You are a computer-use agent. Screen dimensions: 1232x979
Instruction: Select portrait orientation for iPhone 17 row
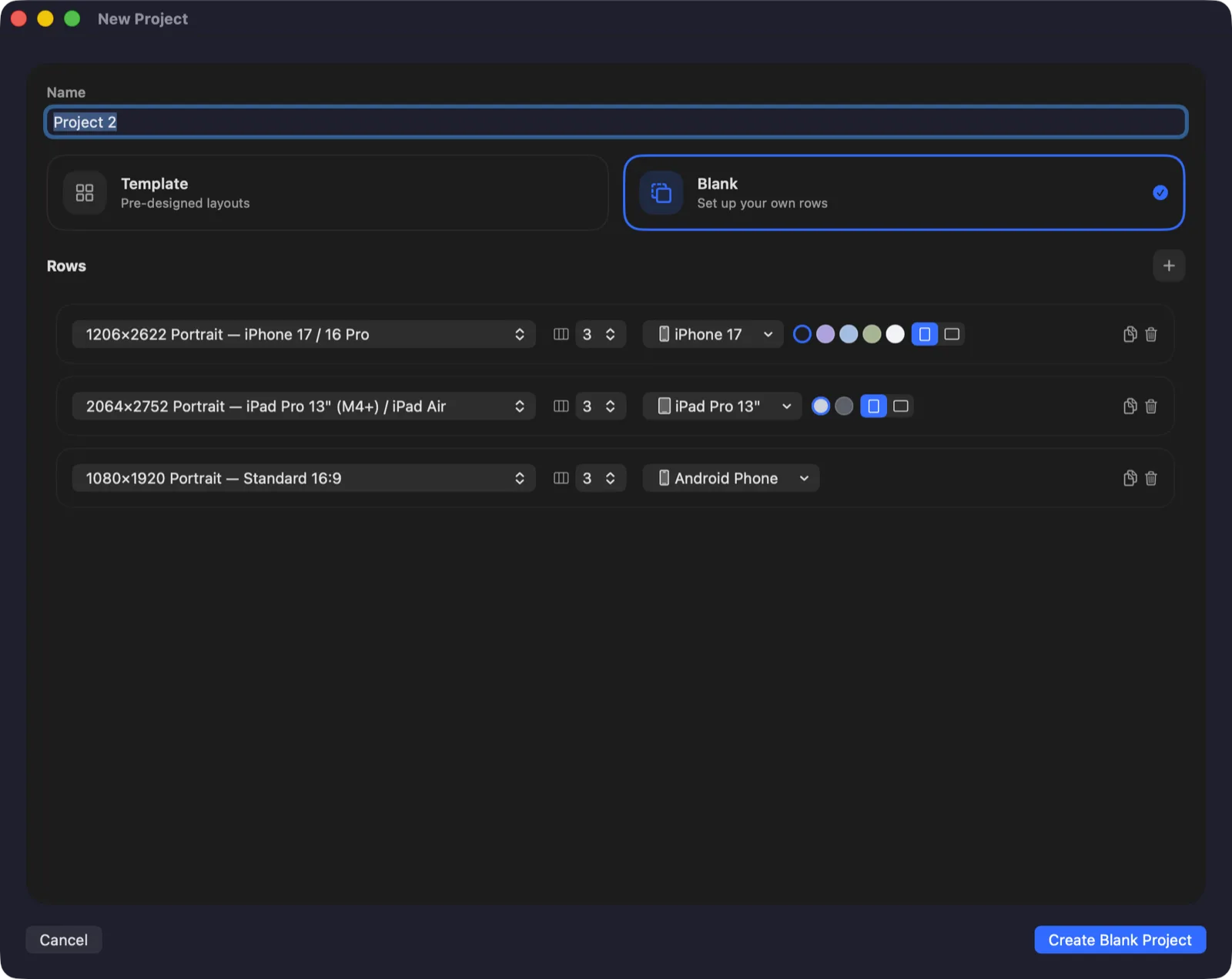point(925,334)
